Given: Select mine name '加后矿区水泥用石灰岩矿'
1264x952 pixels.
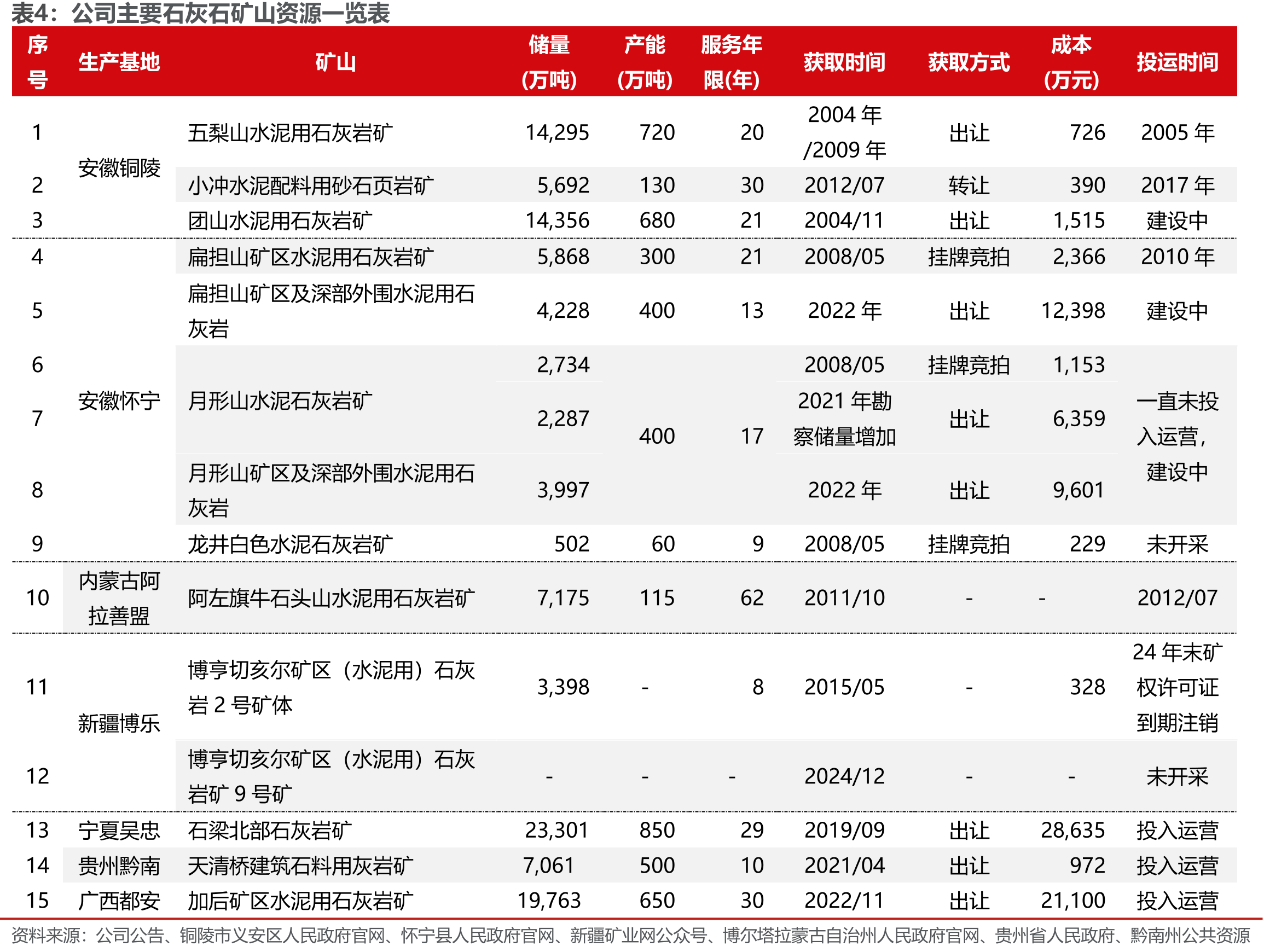Looking at the screenshot, I should tap(300, 901).
